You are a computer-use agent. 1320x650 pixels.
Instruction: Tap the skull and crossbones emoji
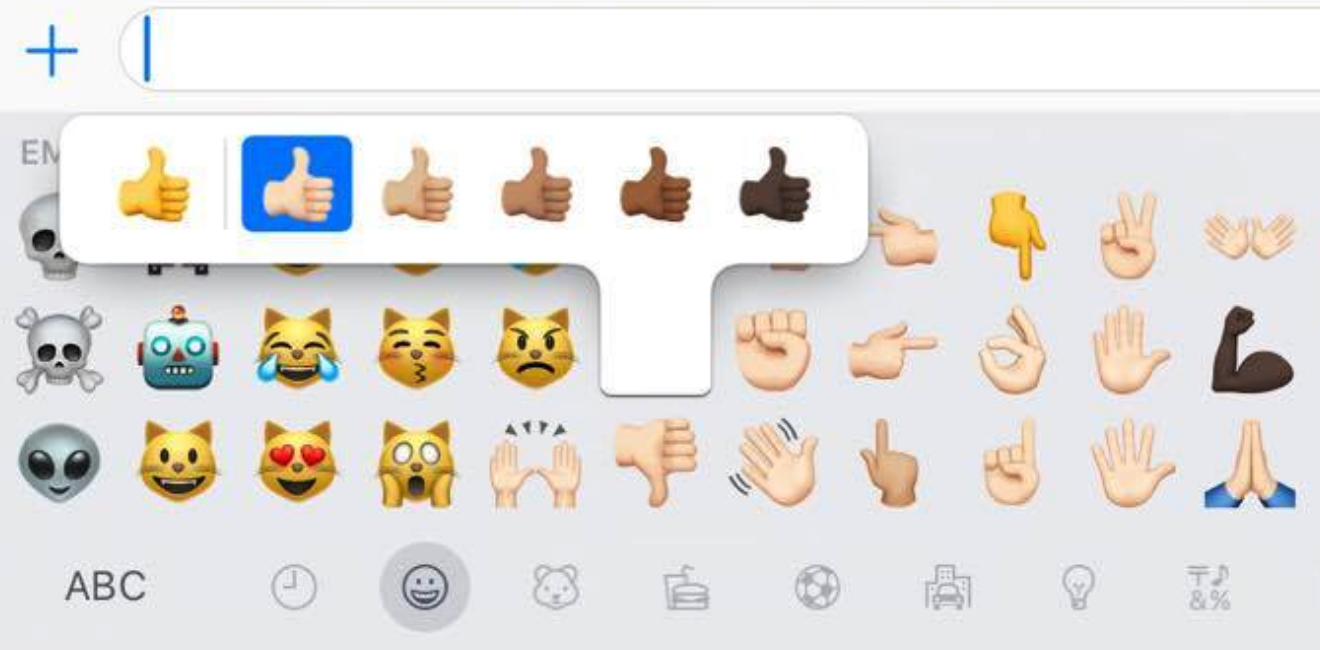click(59, 350)
